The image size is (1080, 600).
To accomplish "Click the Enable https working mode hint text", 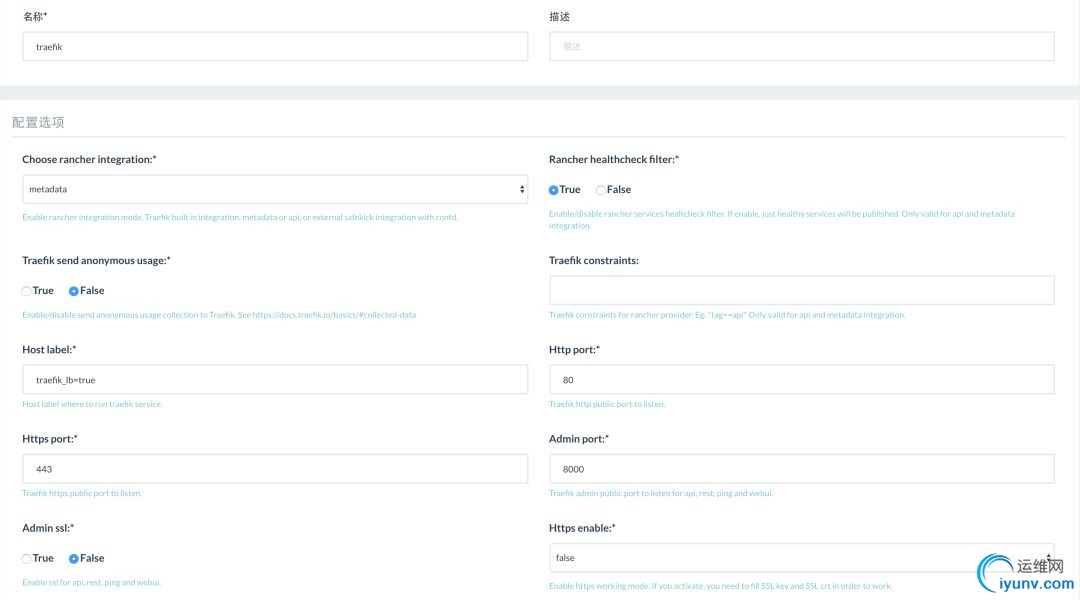I will 720,586.
